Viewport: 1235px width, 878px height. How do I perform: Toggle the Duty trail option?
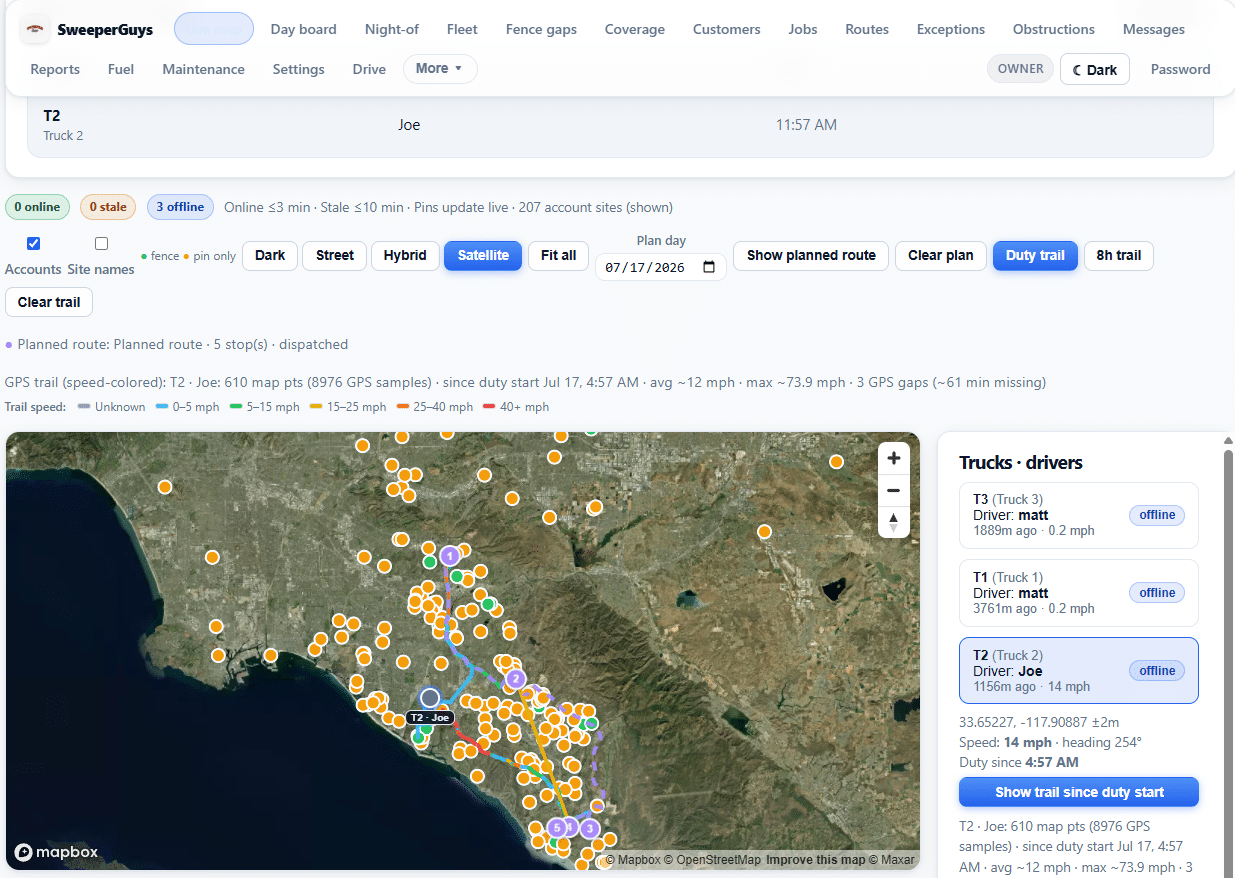tap(1035, 255)
